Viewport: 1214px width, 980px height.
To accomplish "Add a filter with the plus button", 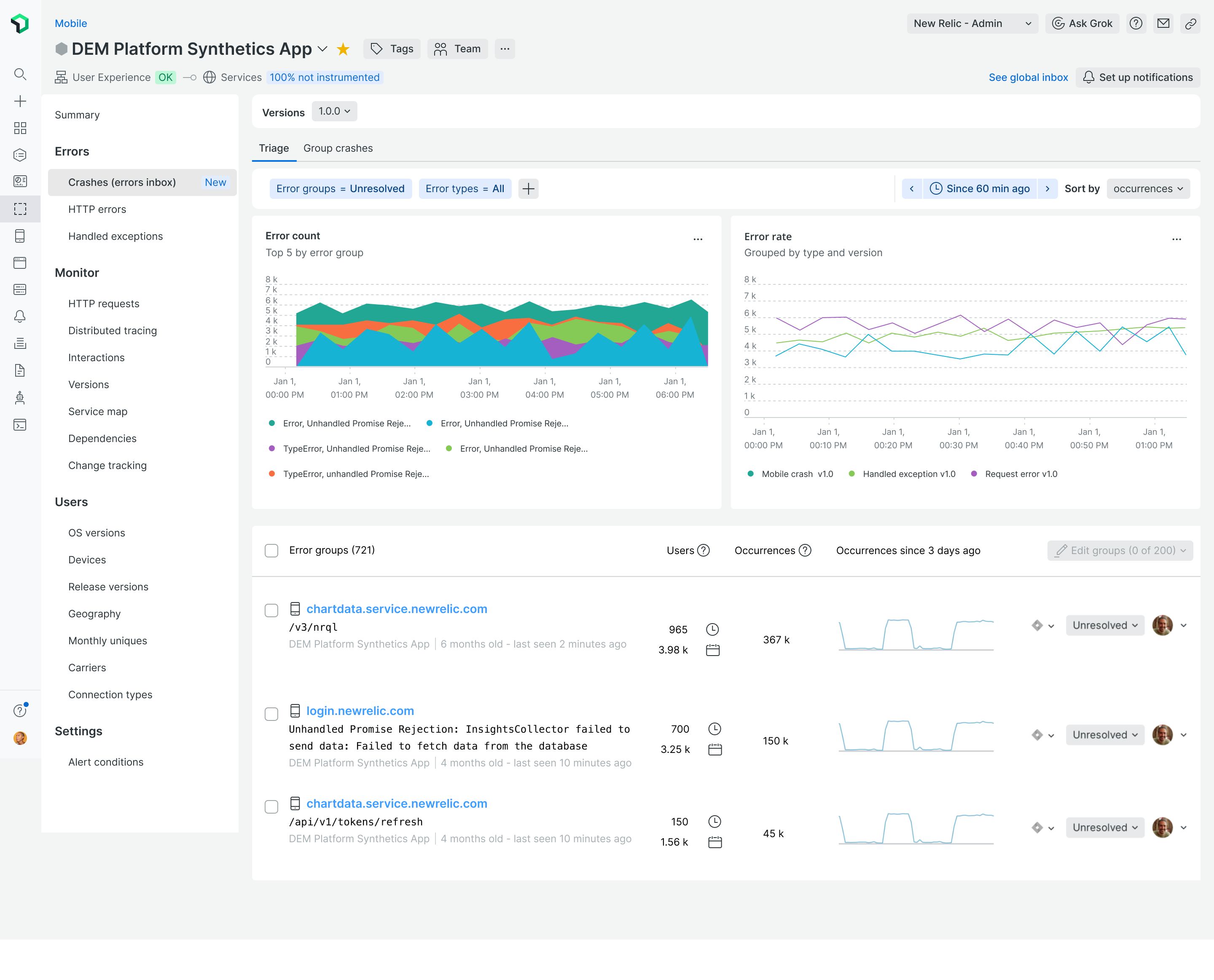I will (x=529, y=189).
